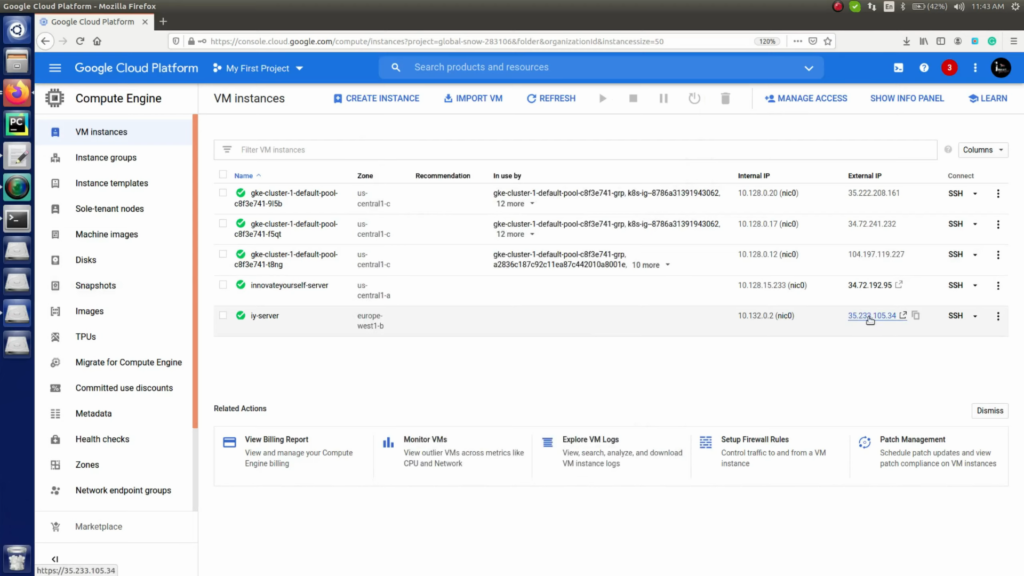Screen dimensions: 1024x576
Task: Open Google Cloud help with question mark icon
Action: click(x=923, y=68)
